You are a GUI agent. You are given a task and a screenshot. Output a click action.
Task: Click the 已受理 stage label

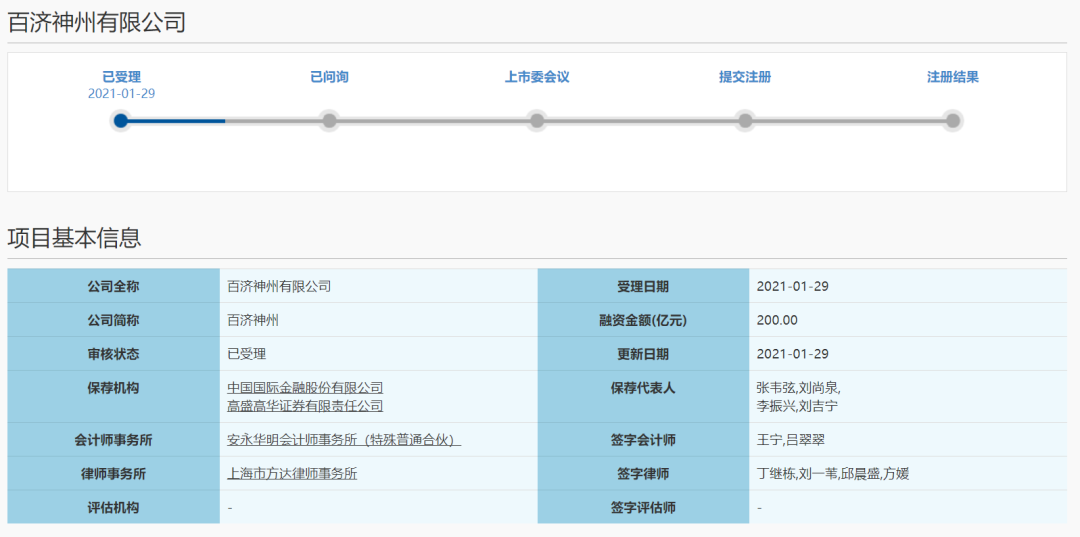pos(121,77)
